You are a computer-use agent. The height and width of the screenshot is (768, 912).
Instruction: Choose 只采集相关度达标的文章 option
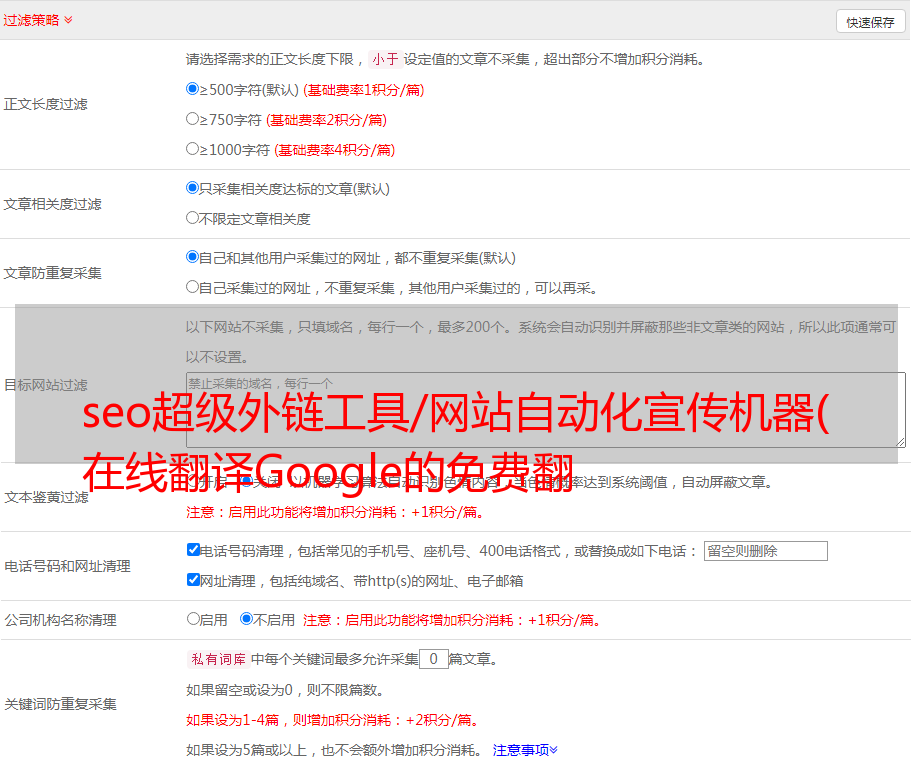(x=193, y=187)
